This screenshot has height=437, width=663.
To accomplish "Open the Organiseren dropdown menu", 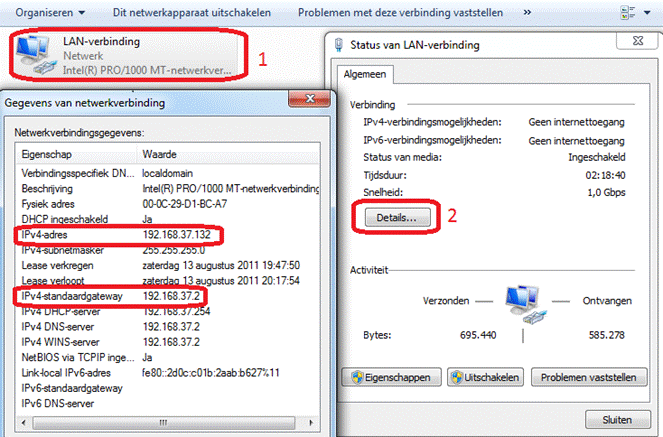I will point(50,13).
